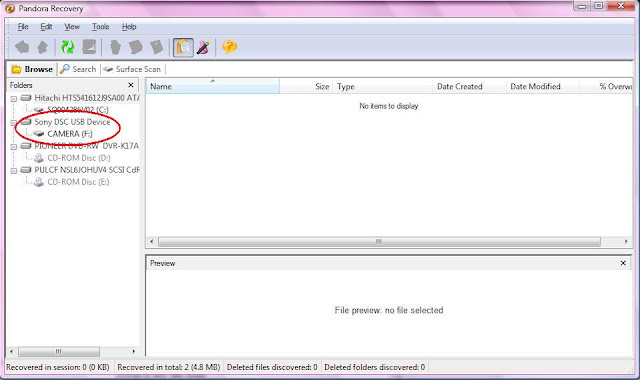Switch to the Browse tab

pyautogui.click(x=32, y=69)
